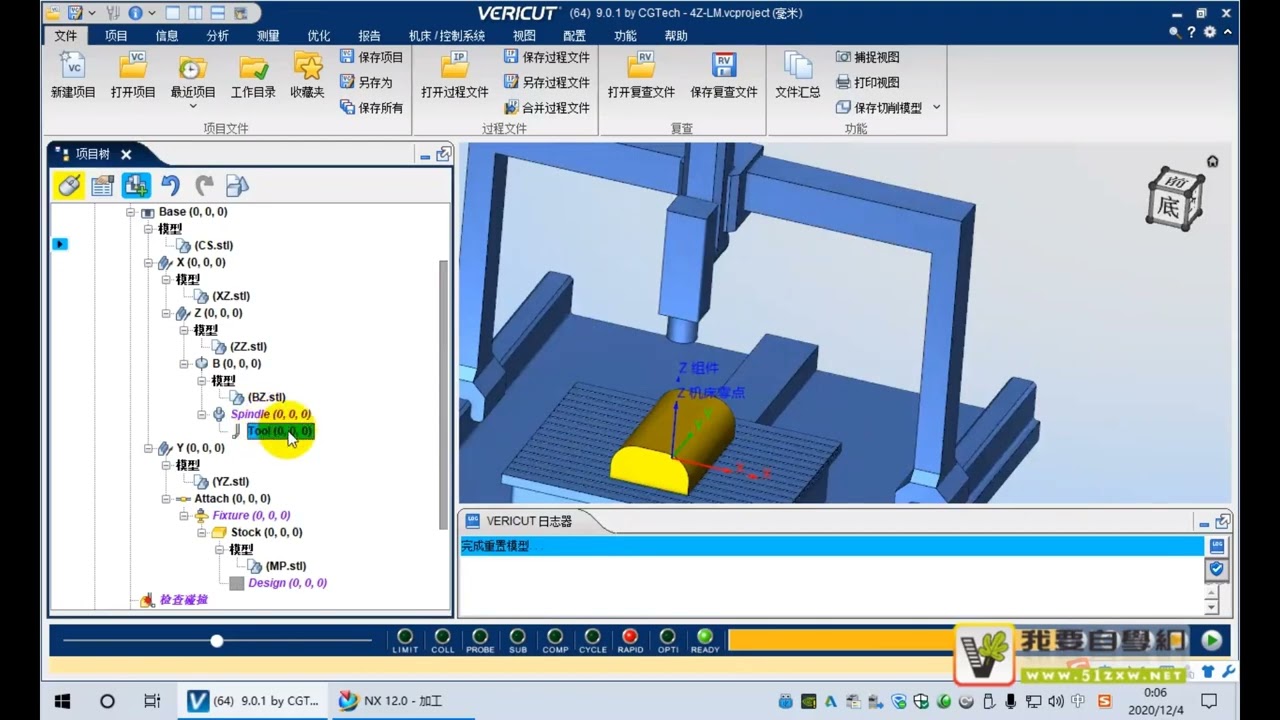1280x720 pixels.
Task: Expand the Recent Projects (最近项目) dropdown
Action: (193, 105)
